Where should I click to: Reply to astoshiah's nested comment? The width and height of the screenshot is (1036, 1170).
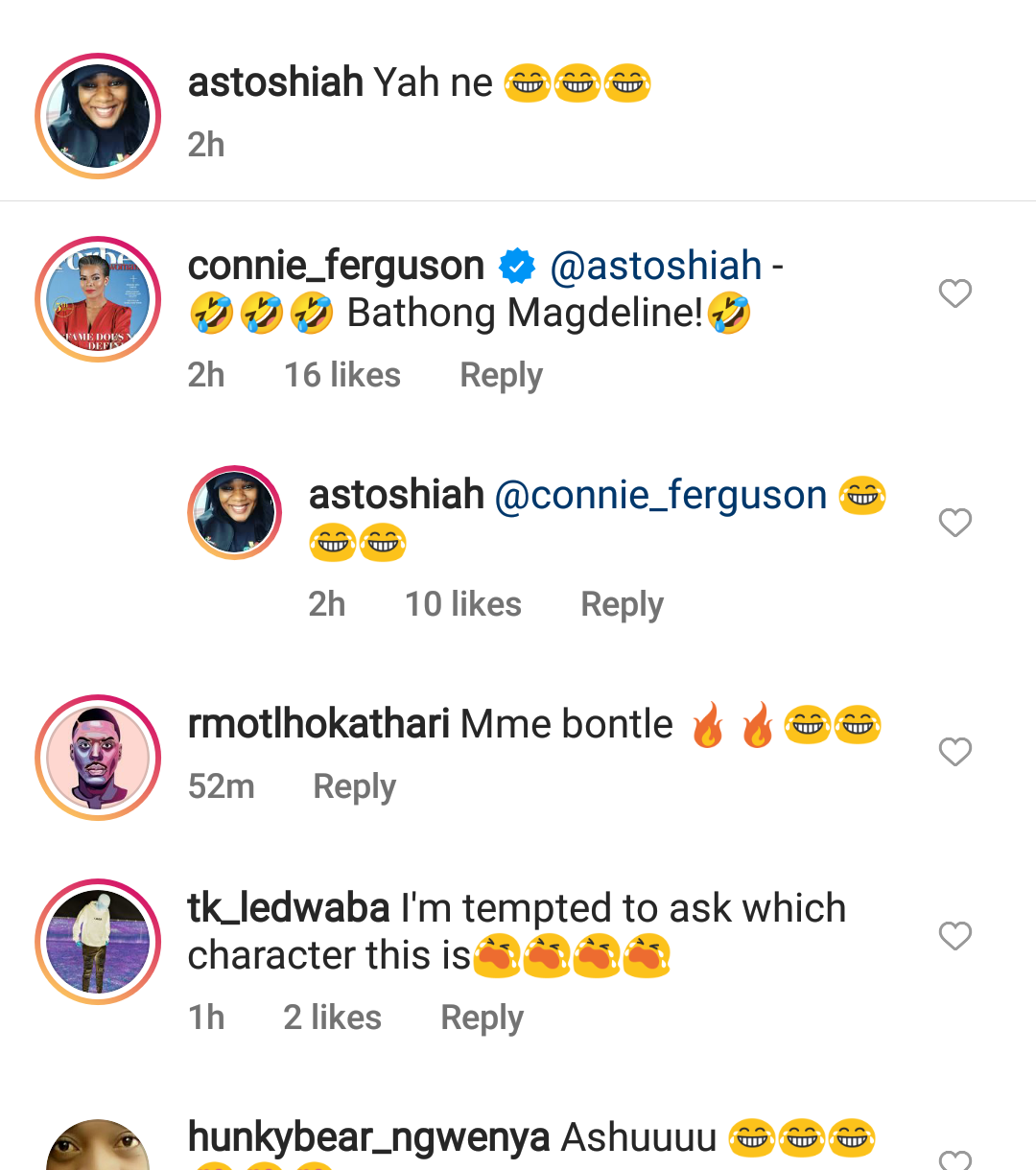[622, 605]
